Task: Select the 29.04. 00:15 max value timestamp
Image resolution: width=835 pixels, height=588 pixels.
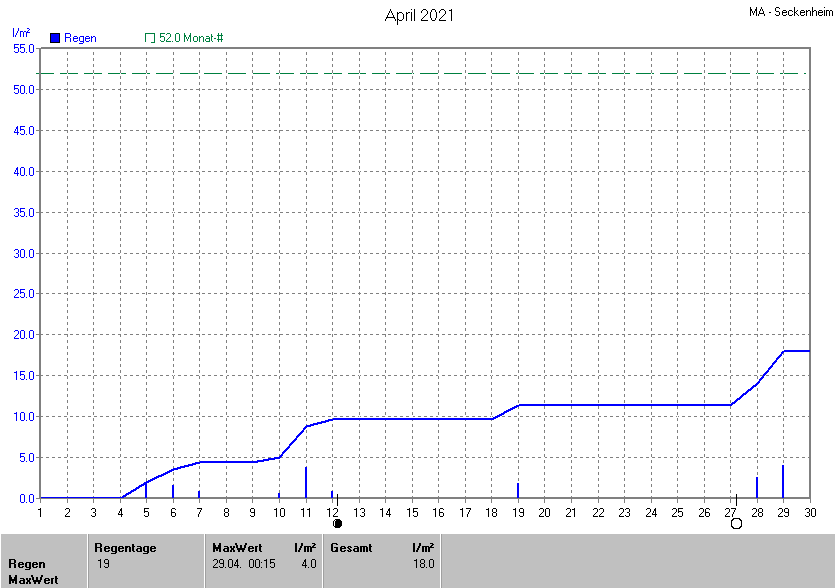Action: (x=245, y=564)
